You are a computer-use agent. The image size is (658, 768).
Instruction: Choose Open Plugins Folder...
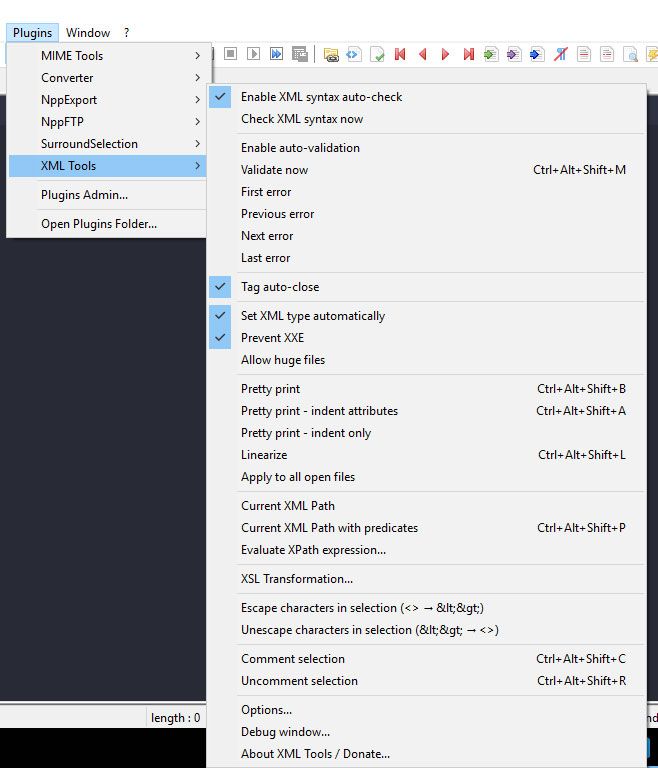pos(107,224)
